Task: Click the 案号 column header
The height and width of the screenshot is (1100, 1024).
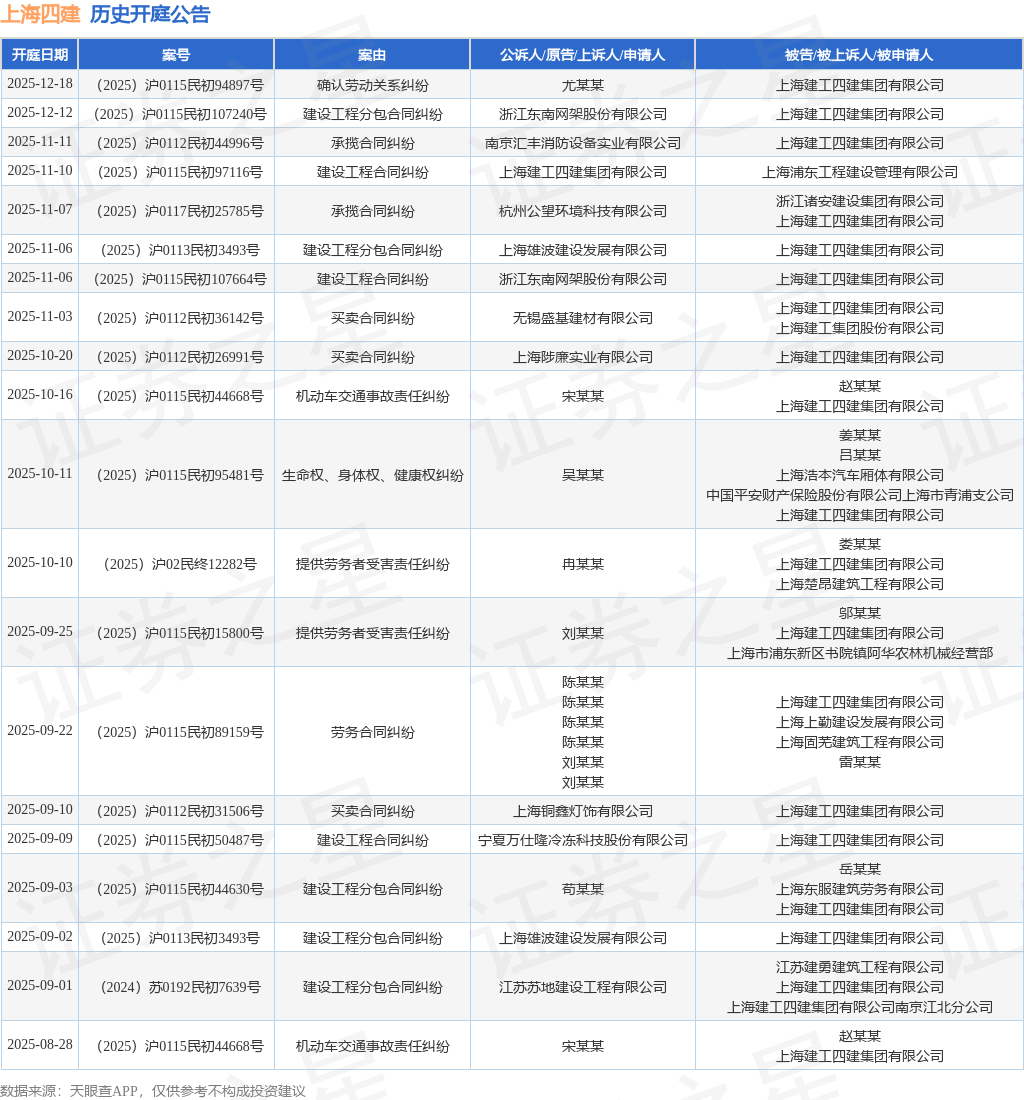Action: (x=175, y=55)
